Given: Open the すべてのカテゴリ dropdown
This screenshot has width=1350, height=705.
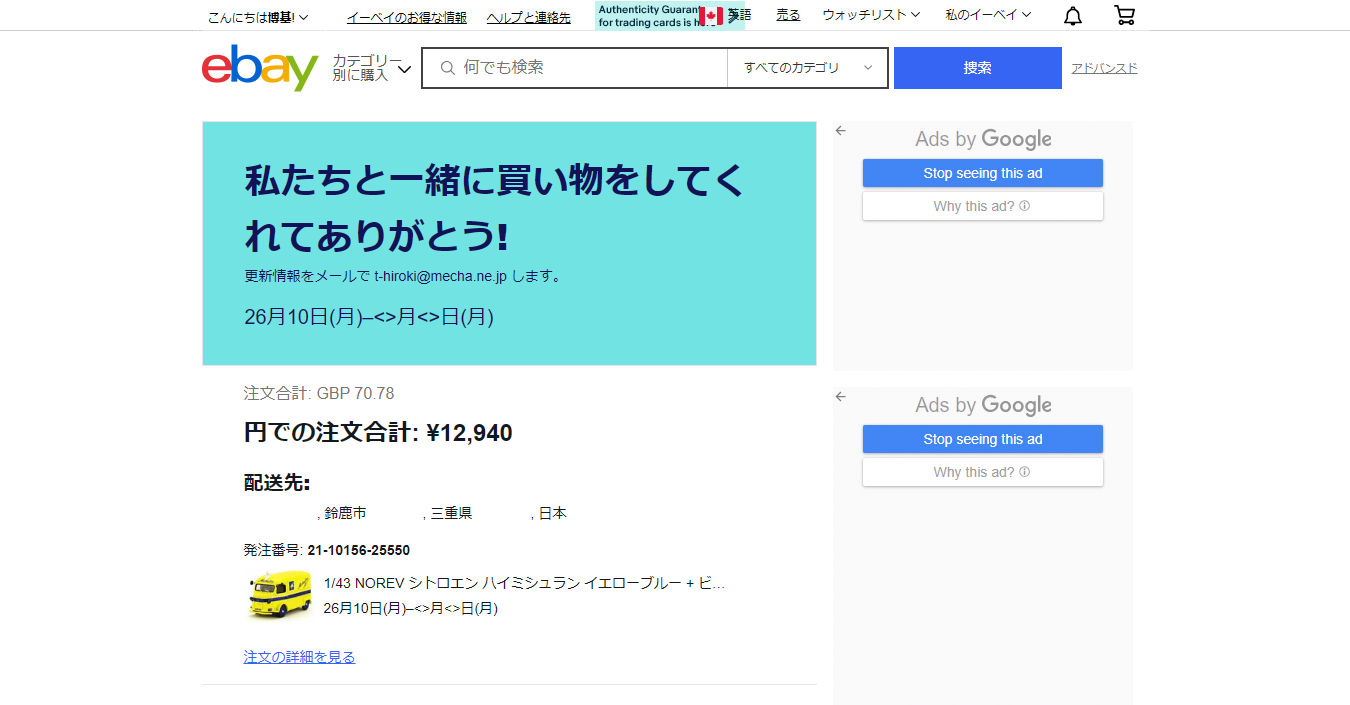Looking at the screenshot, I should click(807, 68).
